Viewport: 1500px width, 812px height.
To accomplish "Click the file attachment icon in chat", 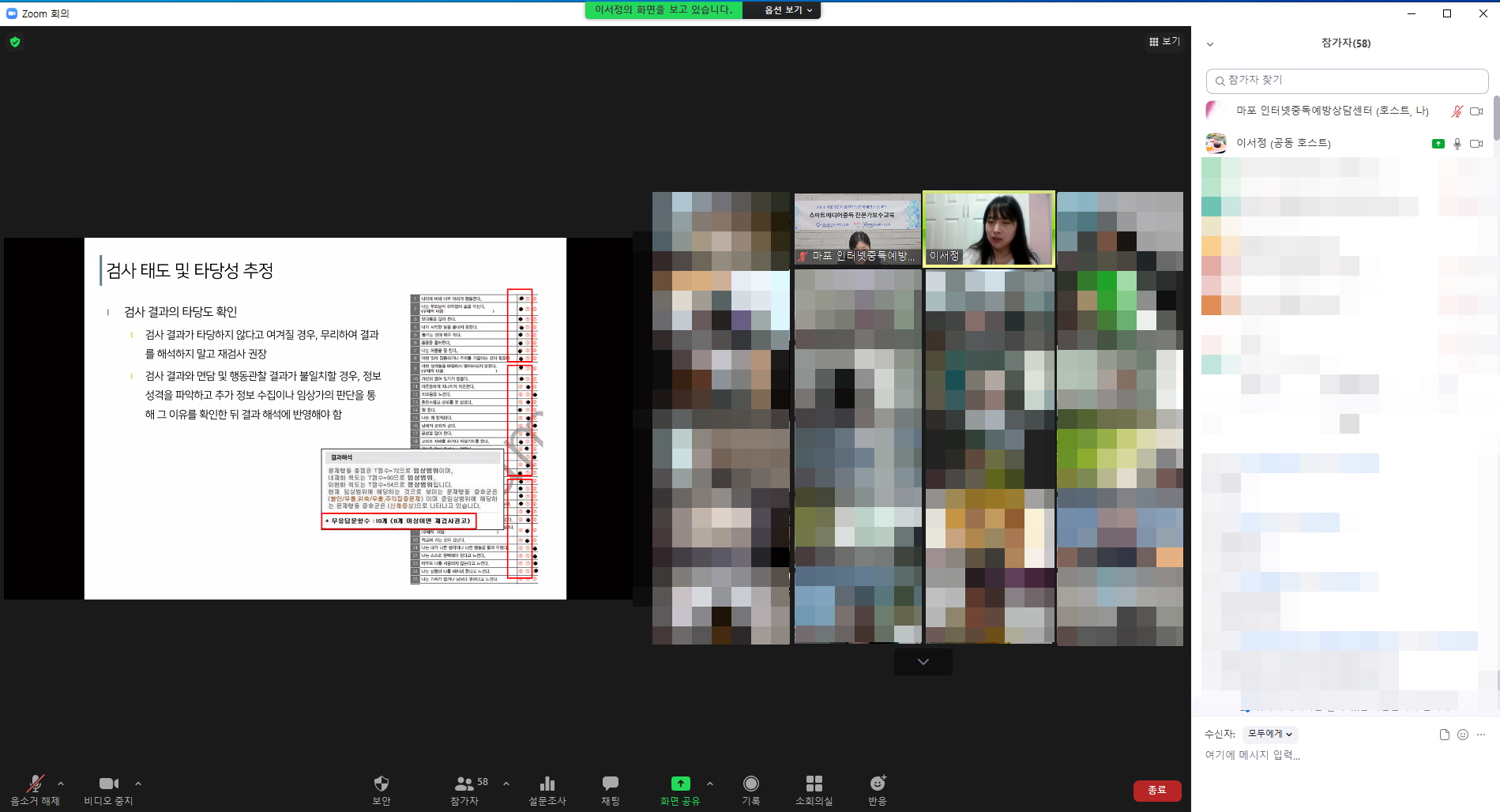I will tap(1444, 735).
